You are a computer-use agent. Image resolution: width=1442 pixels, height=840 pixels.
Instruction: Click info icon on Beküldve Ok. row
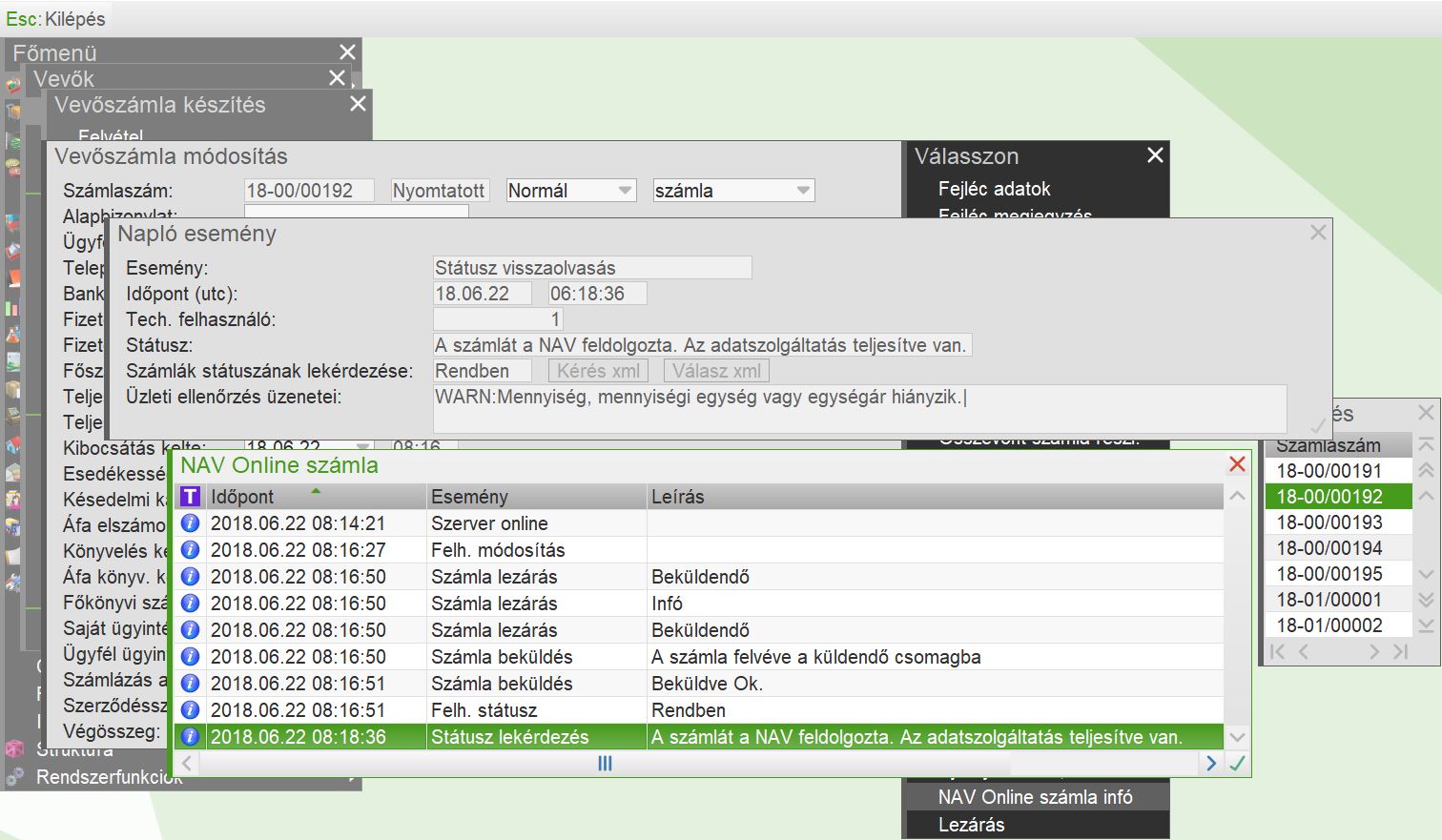click(x=191, y=684)
